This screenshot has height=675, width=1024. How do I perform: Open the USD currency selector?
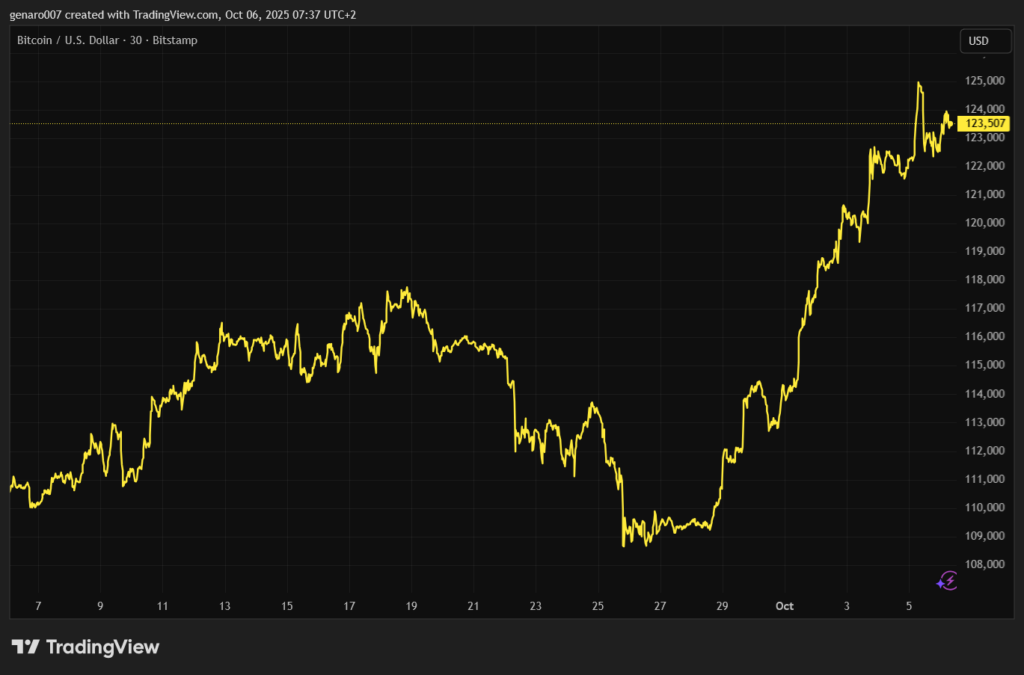tap(978, 41)
